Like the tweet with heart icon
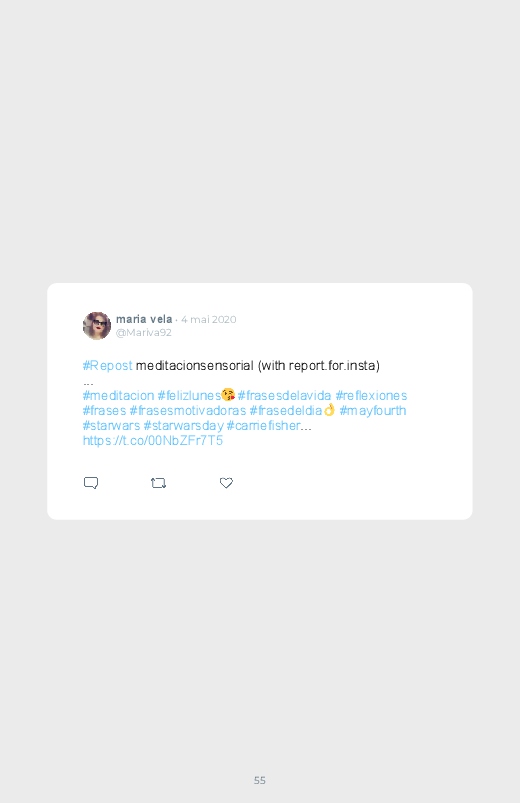 226,483
